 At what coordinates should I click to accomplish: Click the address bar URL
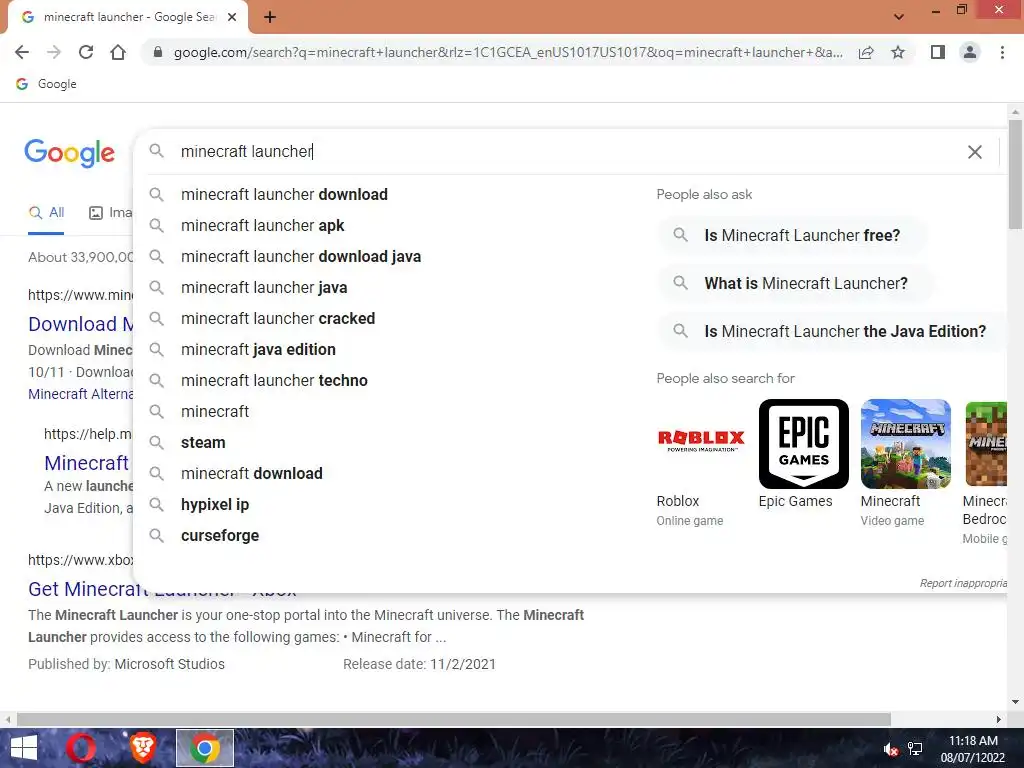pyautogui.click(x=507, y=52)
